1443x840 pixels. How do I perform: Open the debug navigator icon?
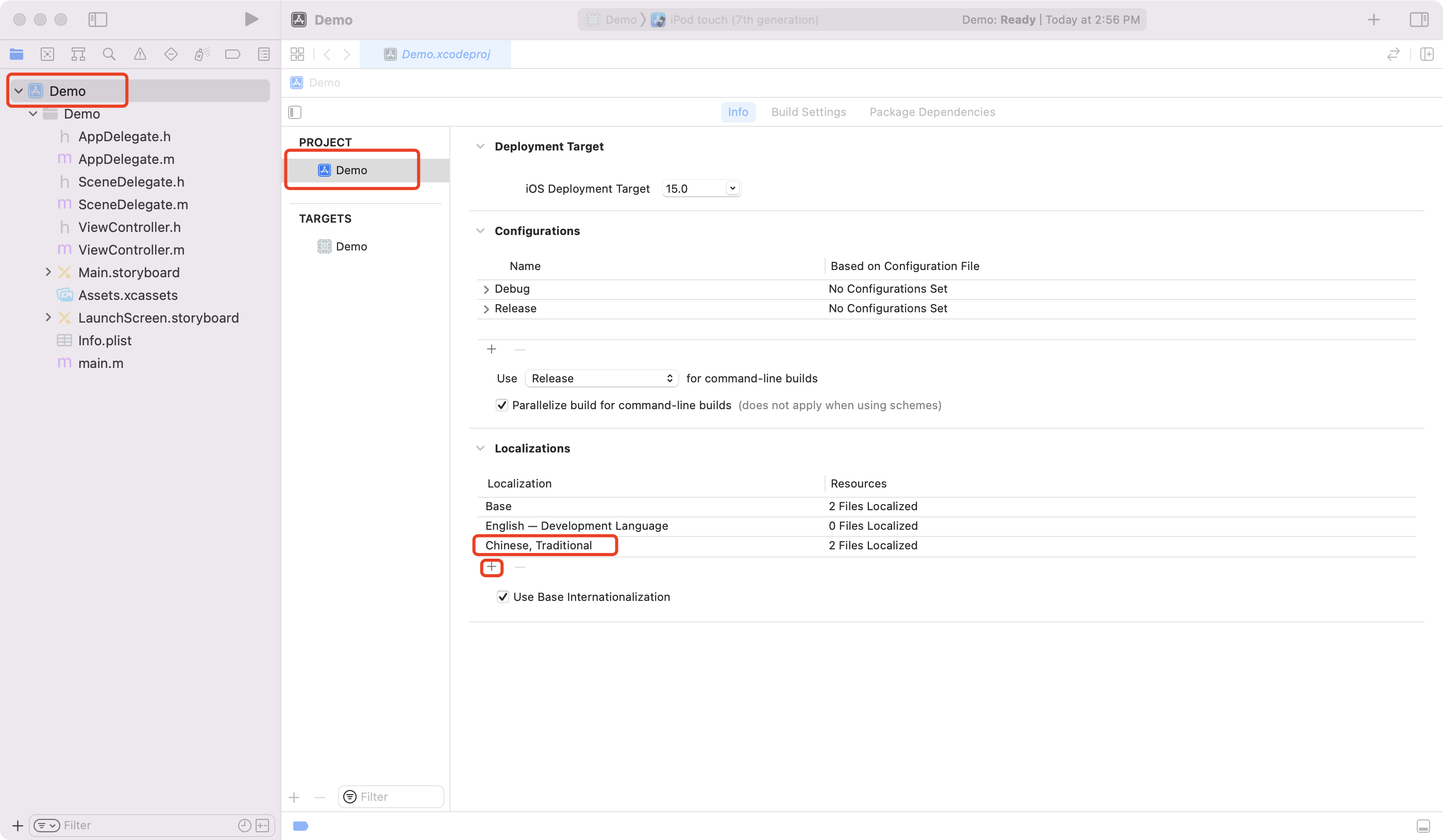click(x=202, y=55)
